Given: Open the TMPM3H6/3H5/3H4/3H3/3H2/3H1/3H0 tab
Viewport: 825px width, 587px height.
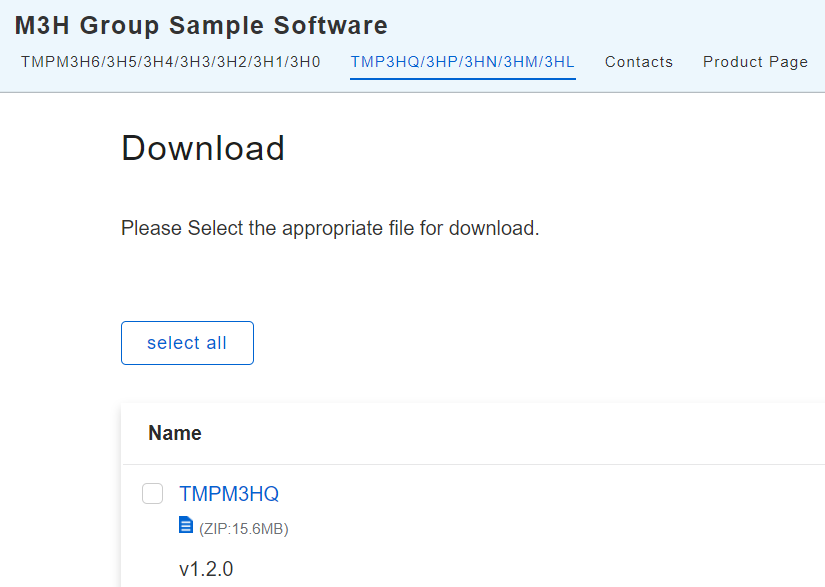Looking at the screenshot, I should [170, 62].
